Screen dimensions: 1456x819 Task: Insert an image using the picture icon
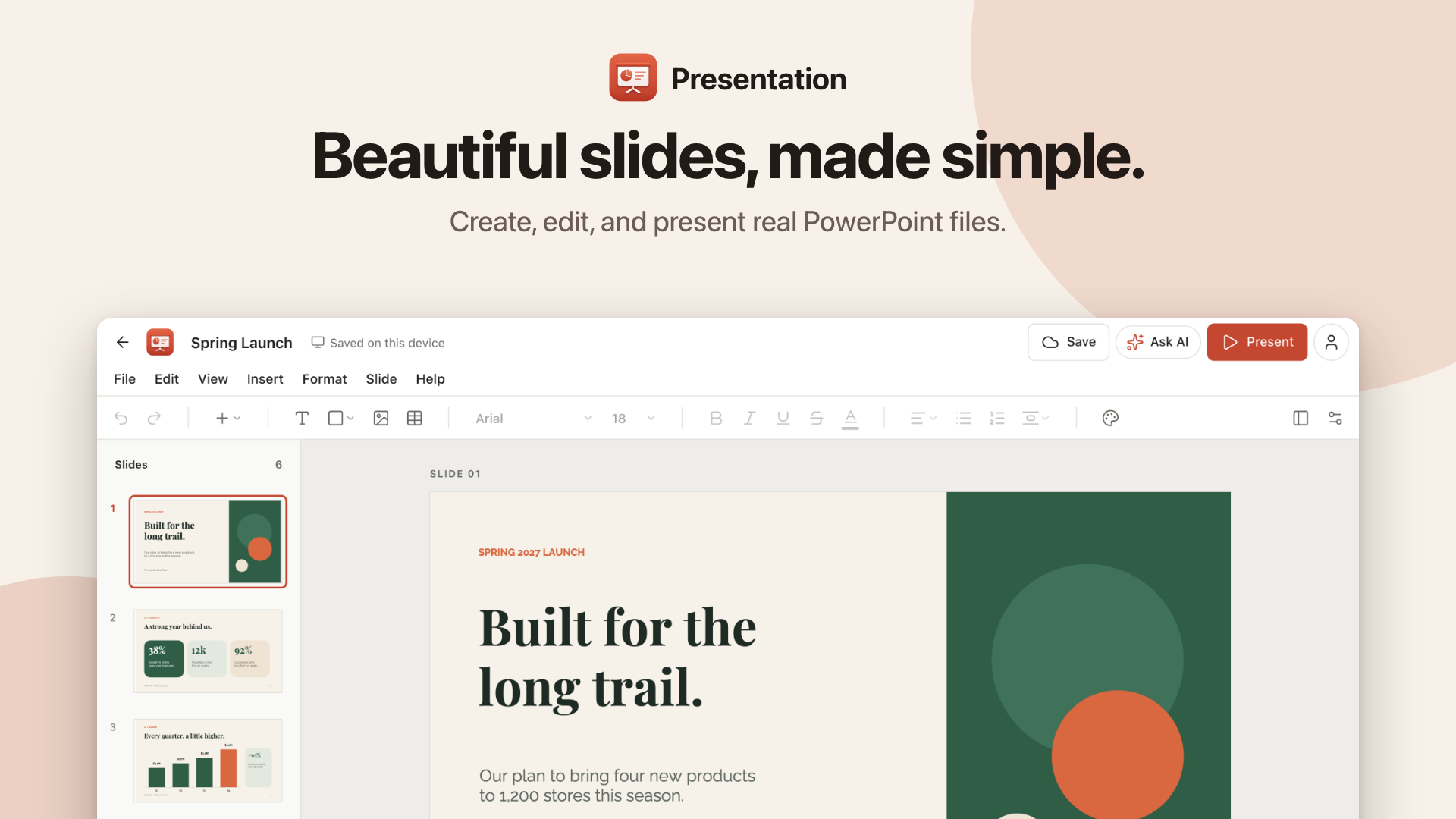(x=381, y=418)
